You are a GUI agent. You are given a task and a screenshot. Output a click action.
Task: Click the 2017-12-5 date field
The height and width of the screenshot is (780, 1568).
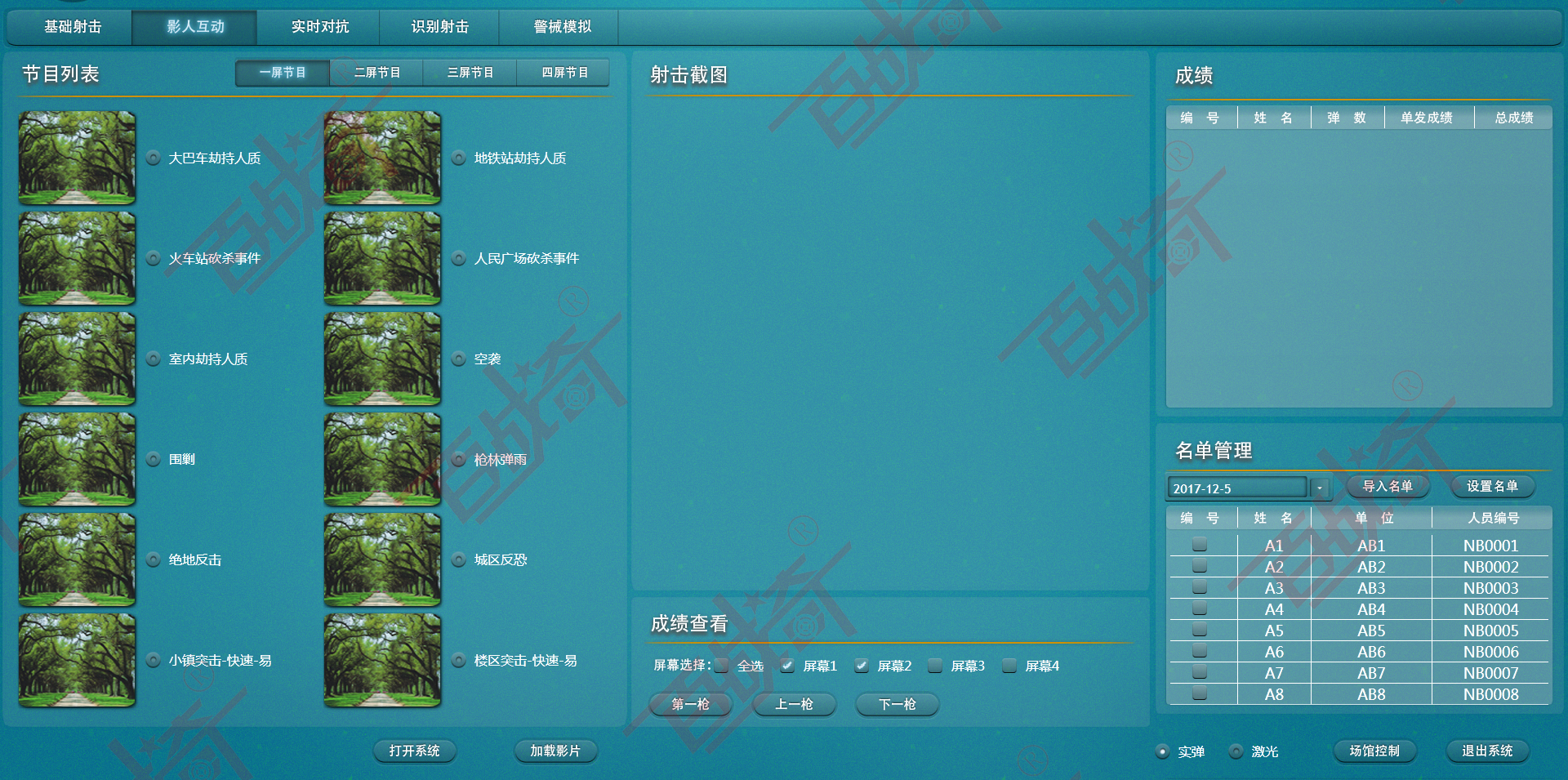point(1236,488)
